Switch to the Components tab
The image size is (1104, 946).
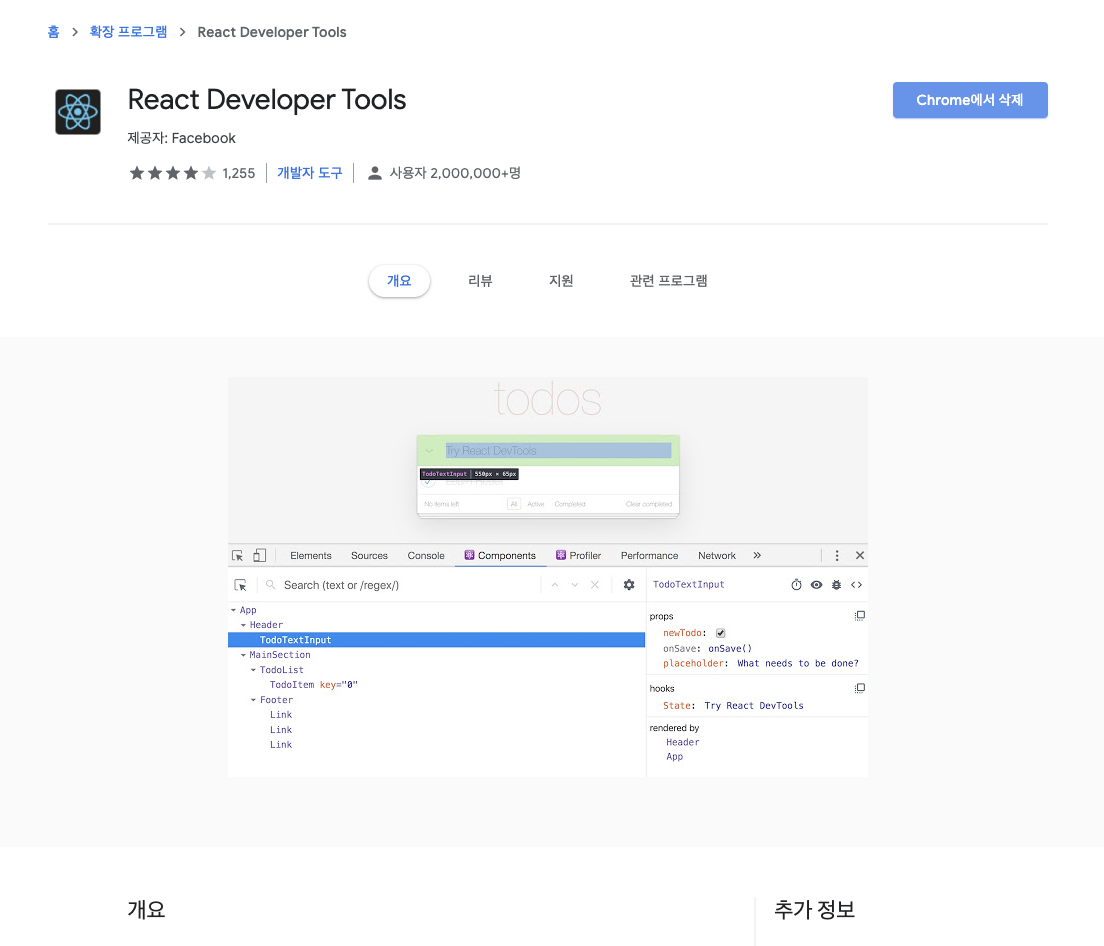500,555
